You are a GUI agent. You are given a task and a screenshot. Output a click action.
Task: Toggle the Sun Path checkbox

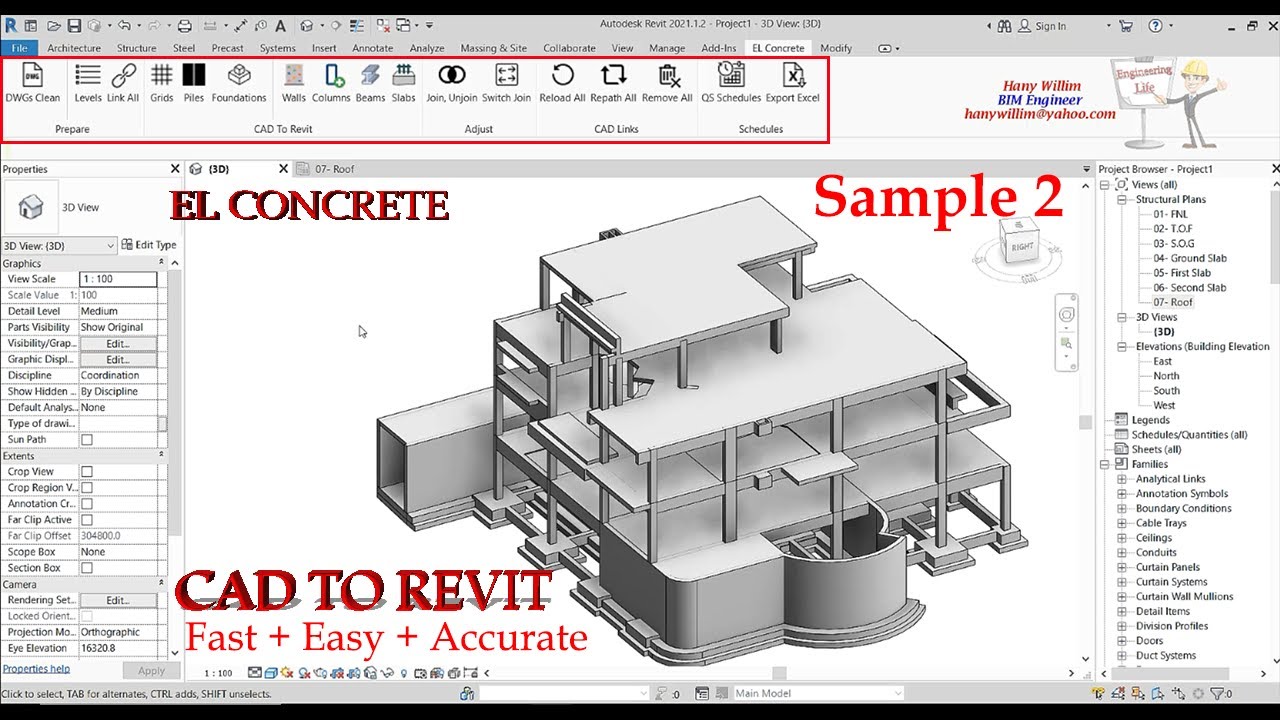[87, 440]
